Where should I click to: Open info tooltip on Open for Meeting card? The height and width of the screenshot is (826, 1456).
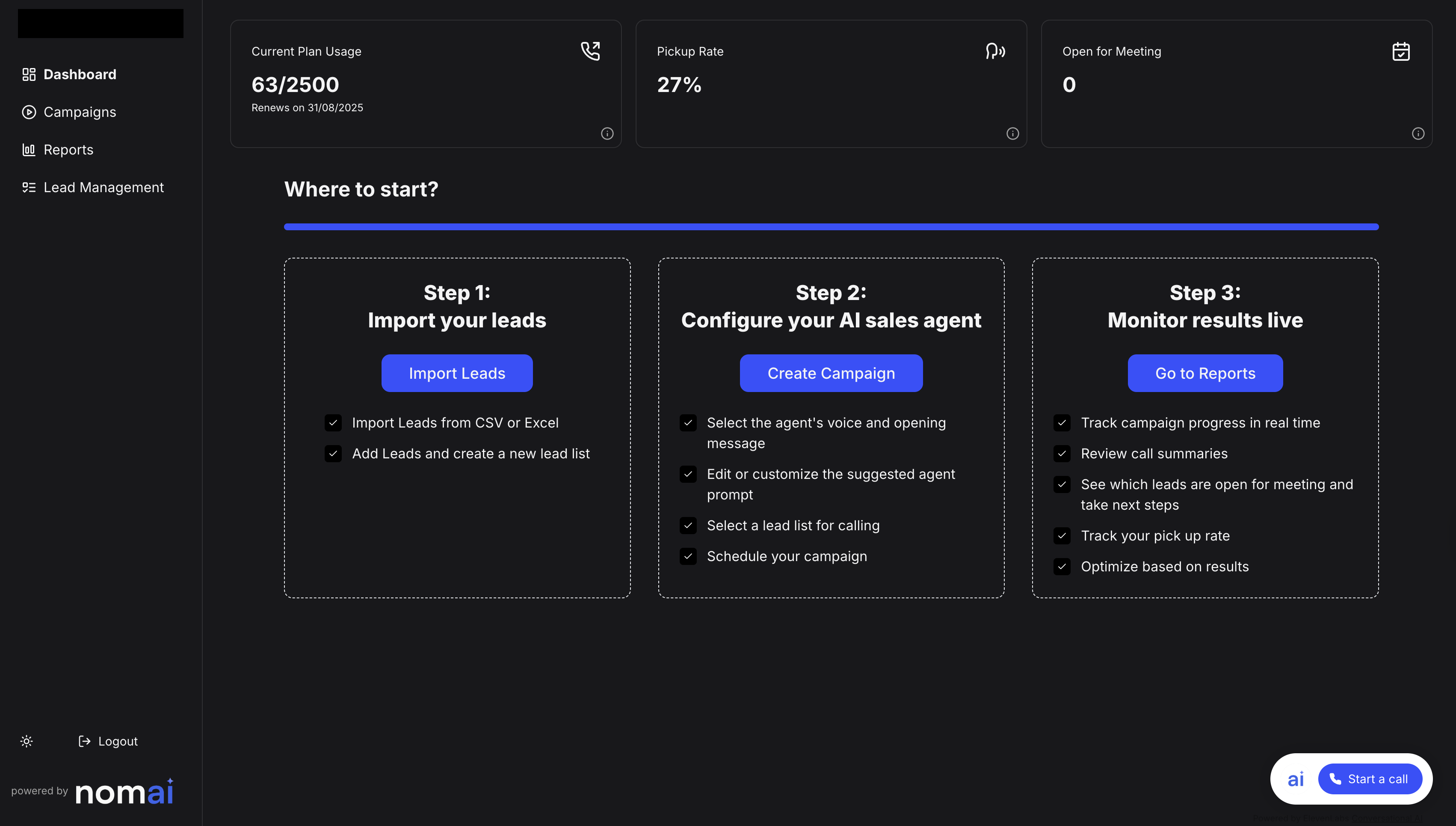click(1418, 134)
